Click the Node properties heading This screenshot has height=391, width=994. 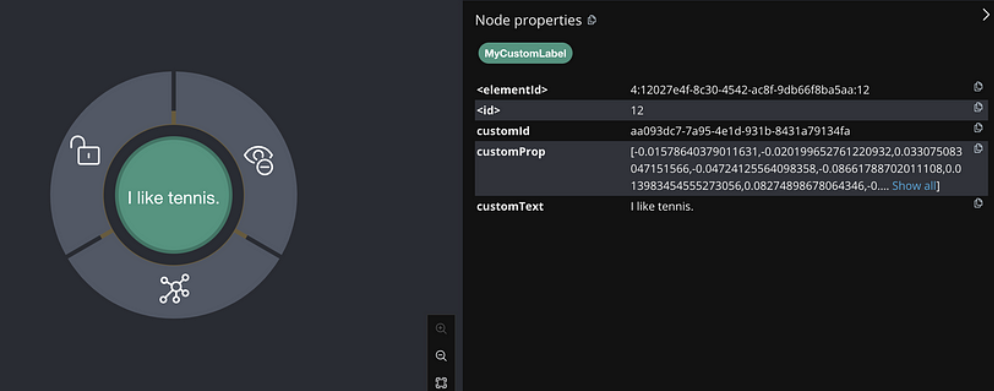(528, 20)
